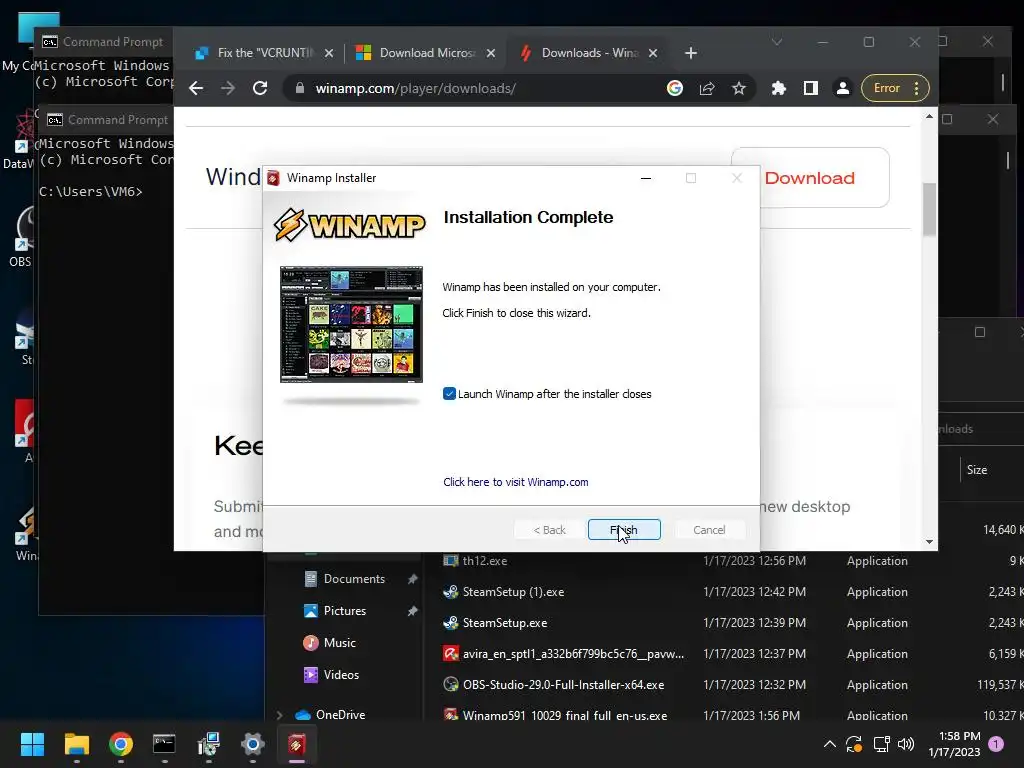
Task: Click the Winamp logo in installer
Action: pyautogui.click(x=349, y=225)
